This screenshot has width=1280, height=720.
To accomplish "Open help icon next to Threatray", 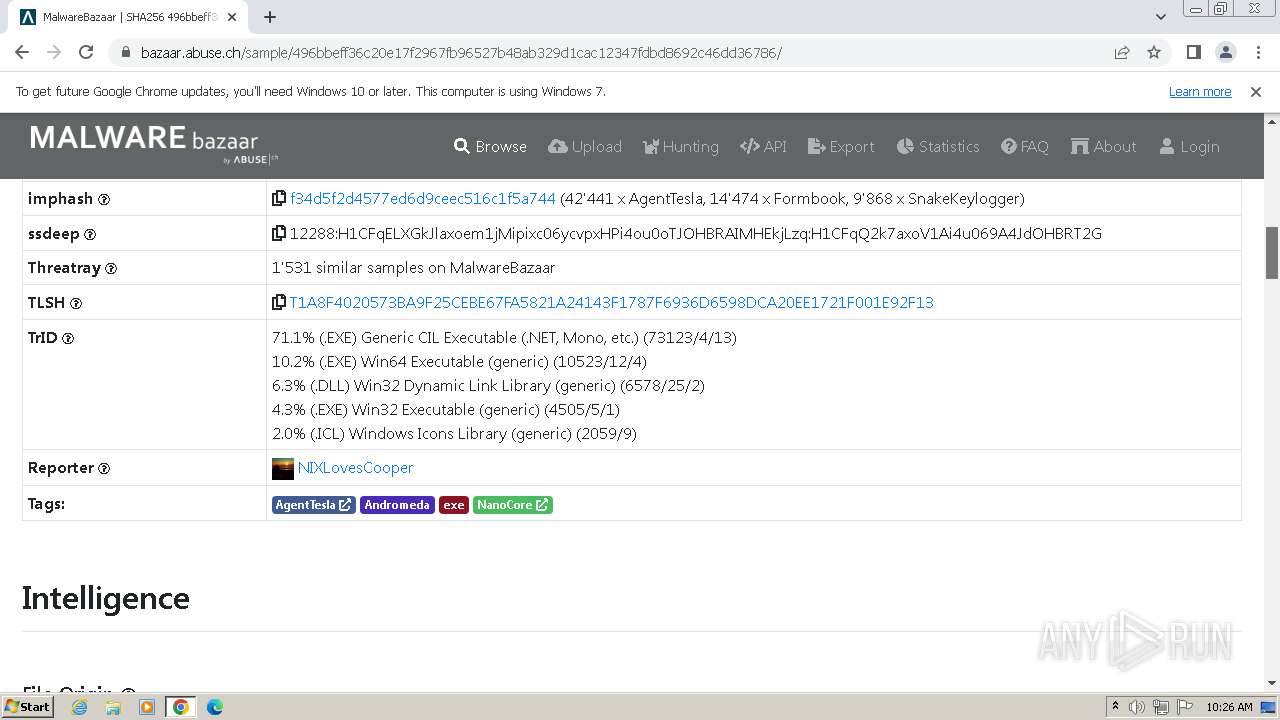I will click(x=111, y=268).
